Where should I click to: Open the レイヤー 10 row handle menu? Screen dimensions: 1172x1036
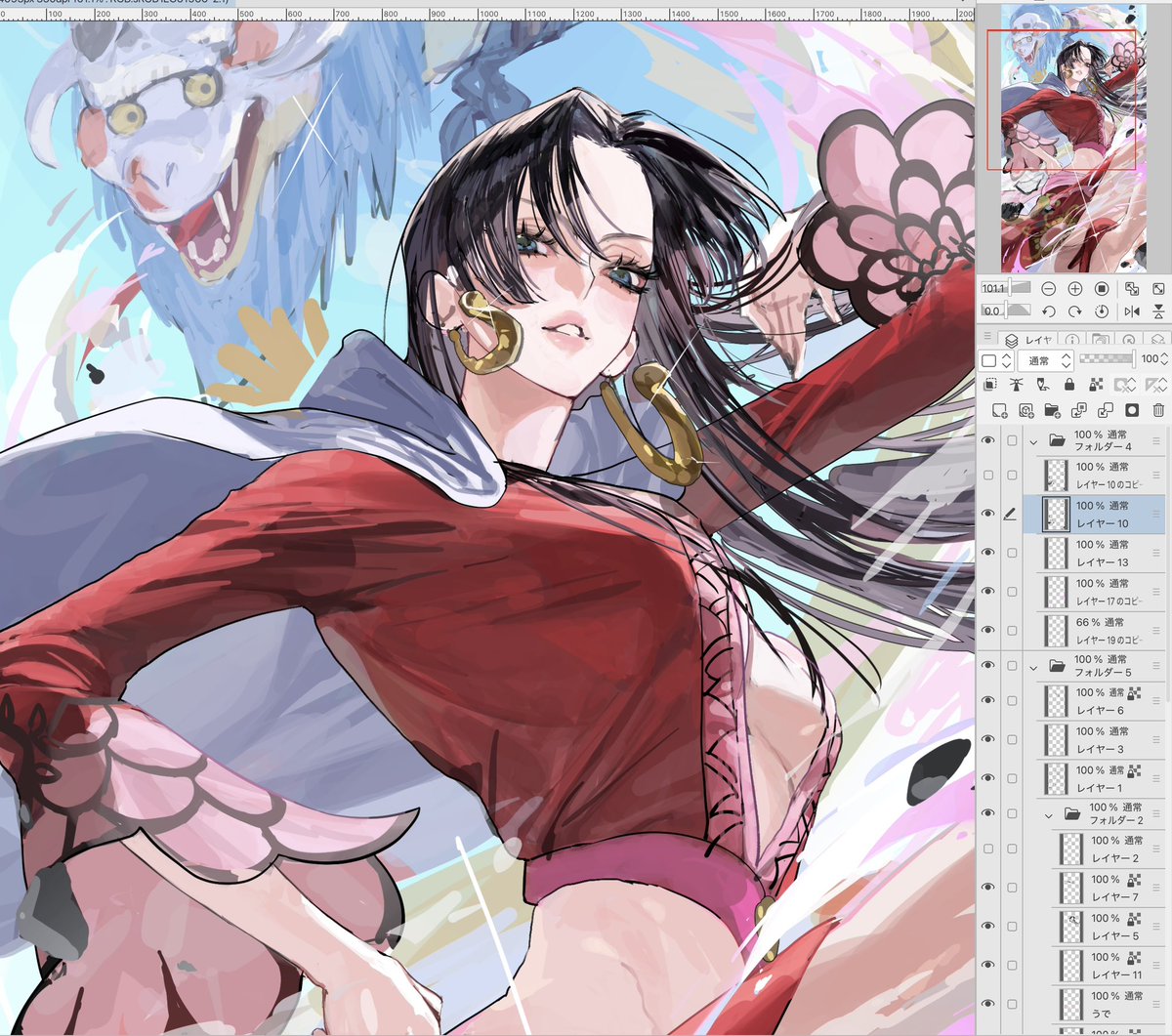tap(1156, 514)
